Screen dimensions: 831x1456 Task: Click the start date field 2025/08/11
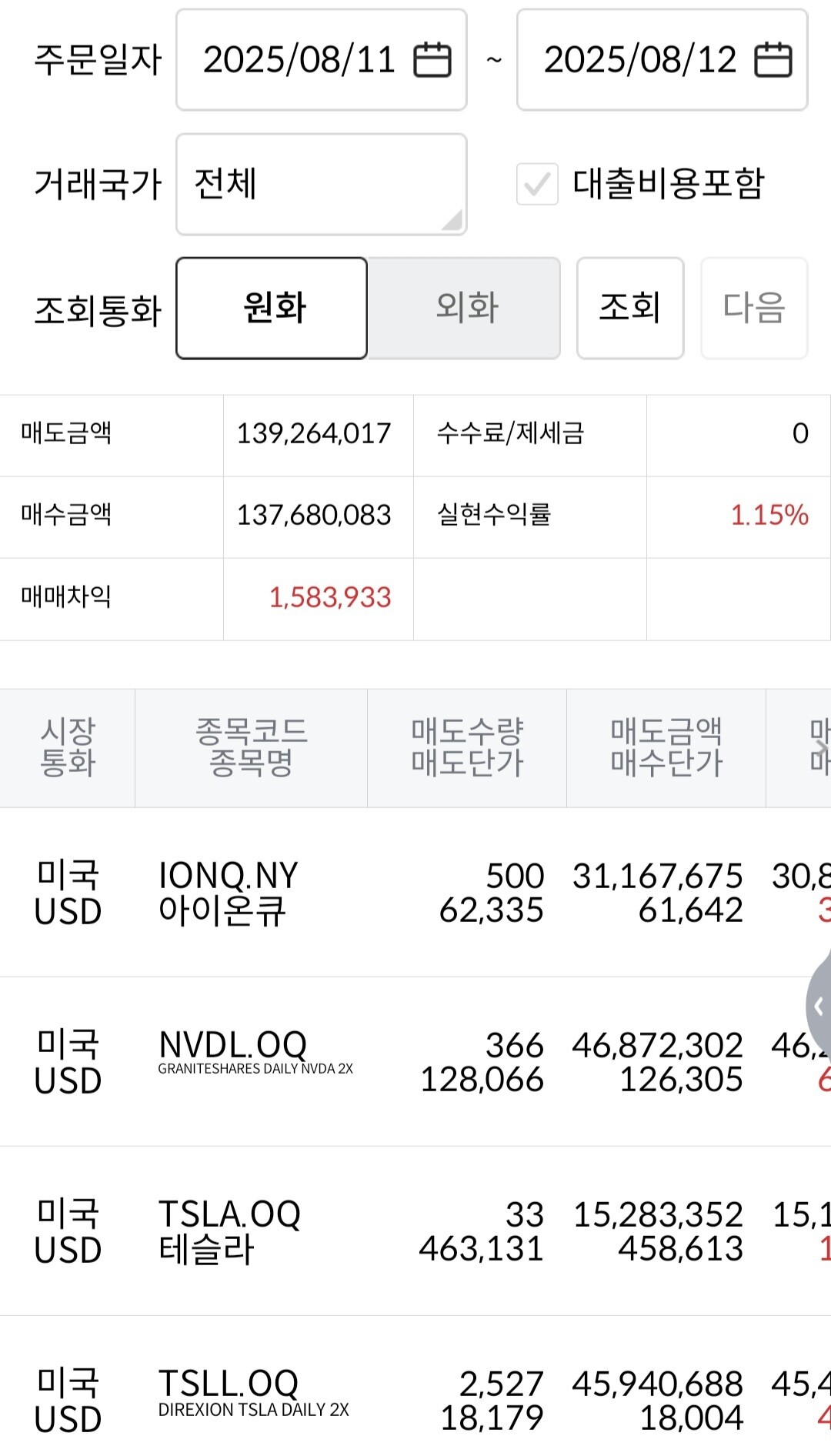299,60
